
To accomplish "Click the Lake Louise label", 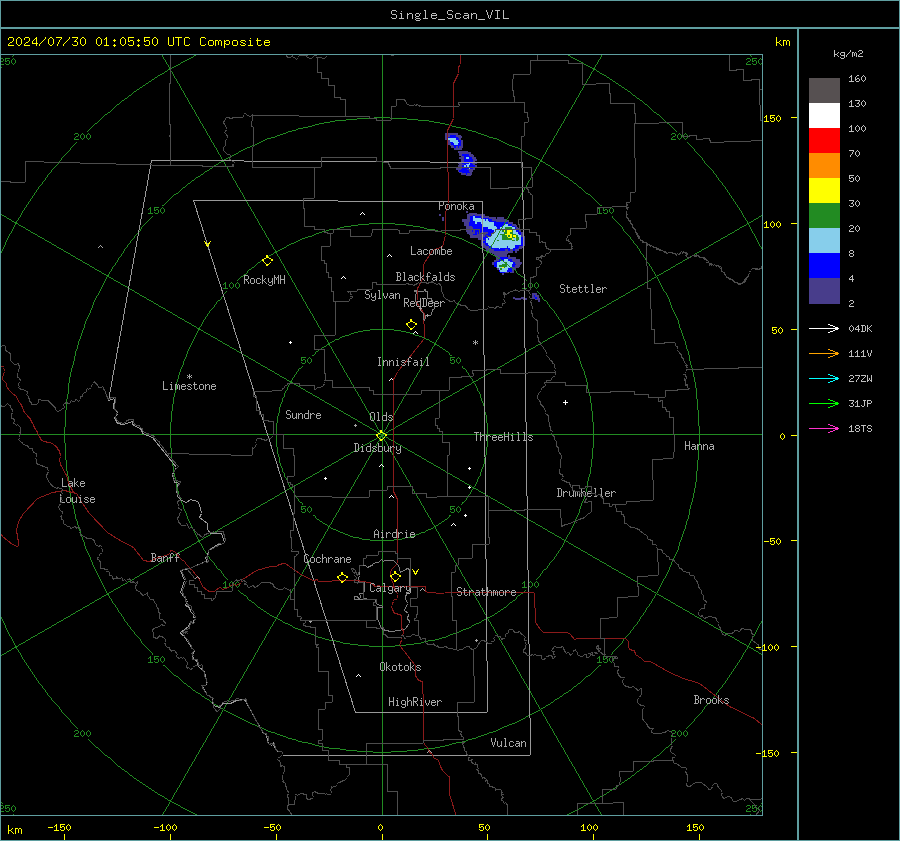I will (77, 491).
